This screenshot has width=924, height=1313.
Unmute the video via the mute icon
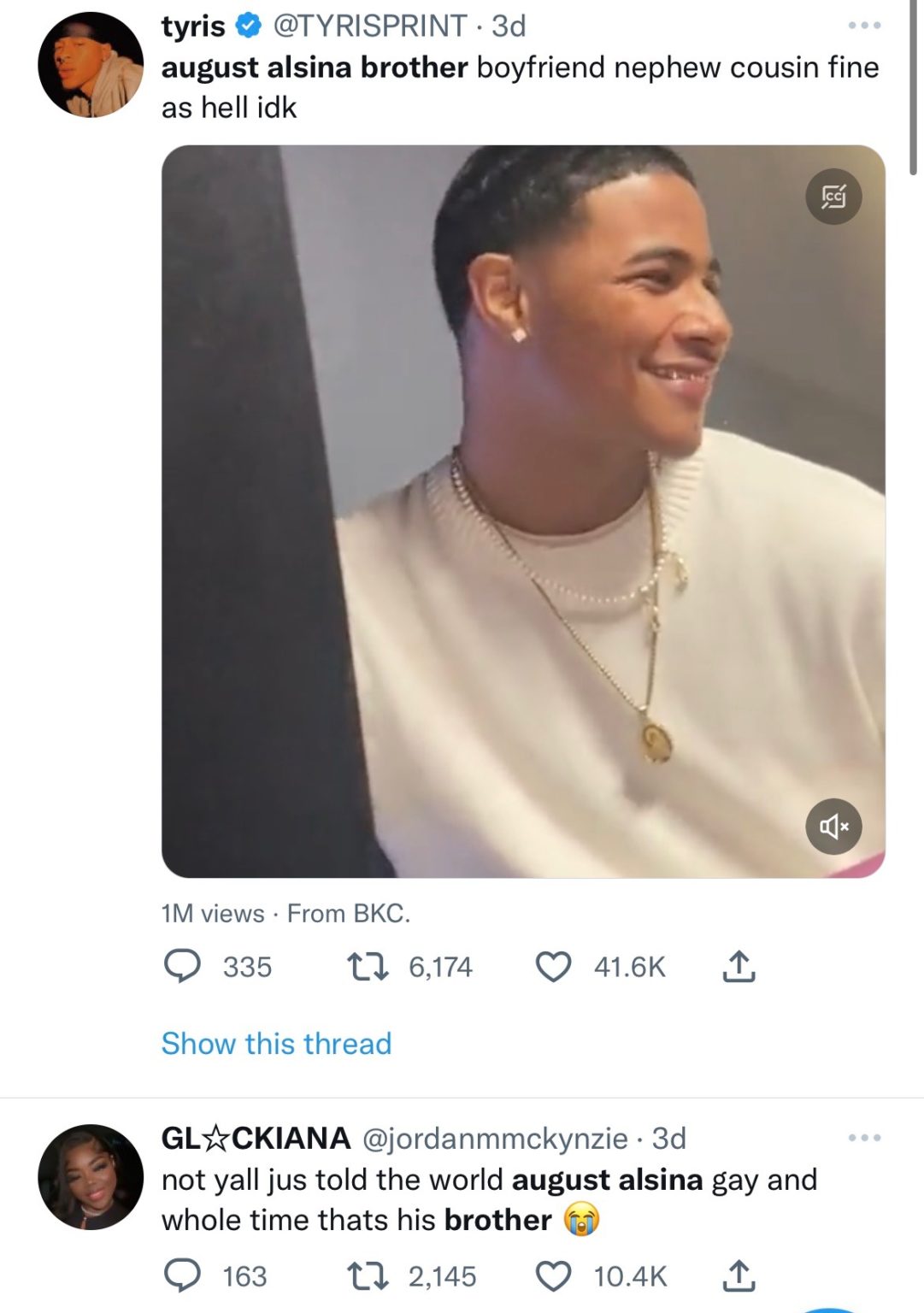(x=833, y=825)
